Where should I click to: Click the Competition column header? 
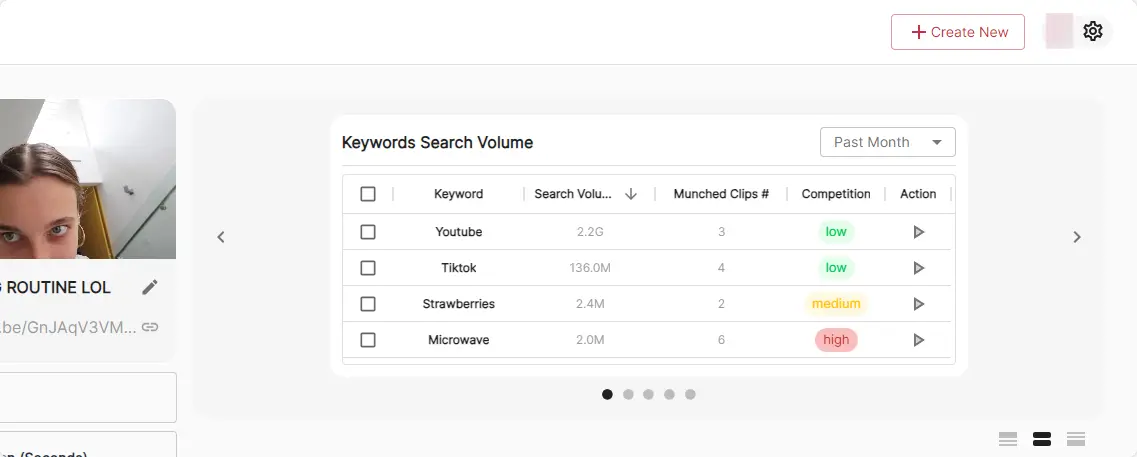(836, 194)
